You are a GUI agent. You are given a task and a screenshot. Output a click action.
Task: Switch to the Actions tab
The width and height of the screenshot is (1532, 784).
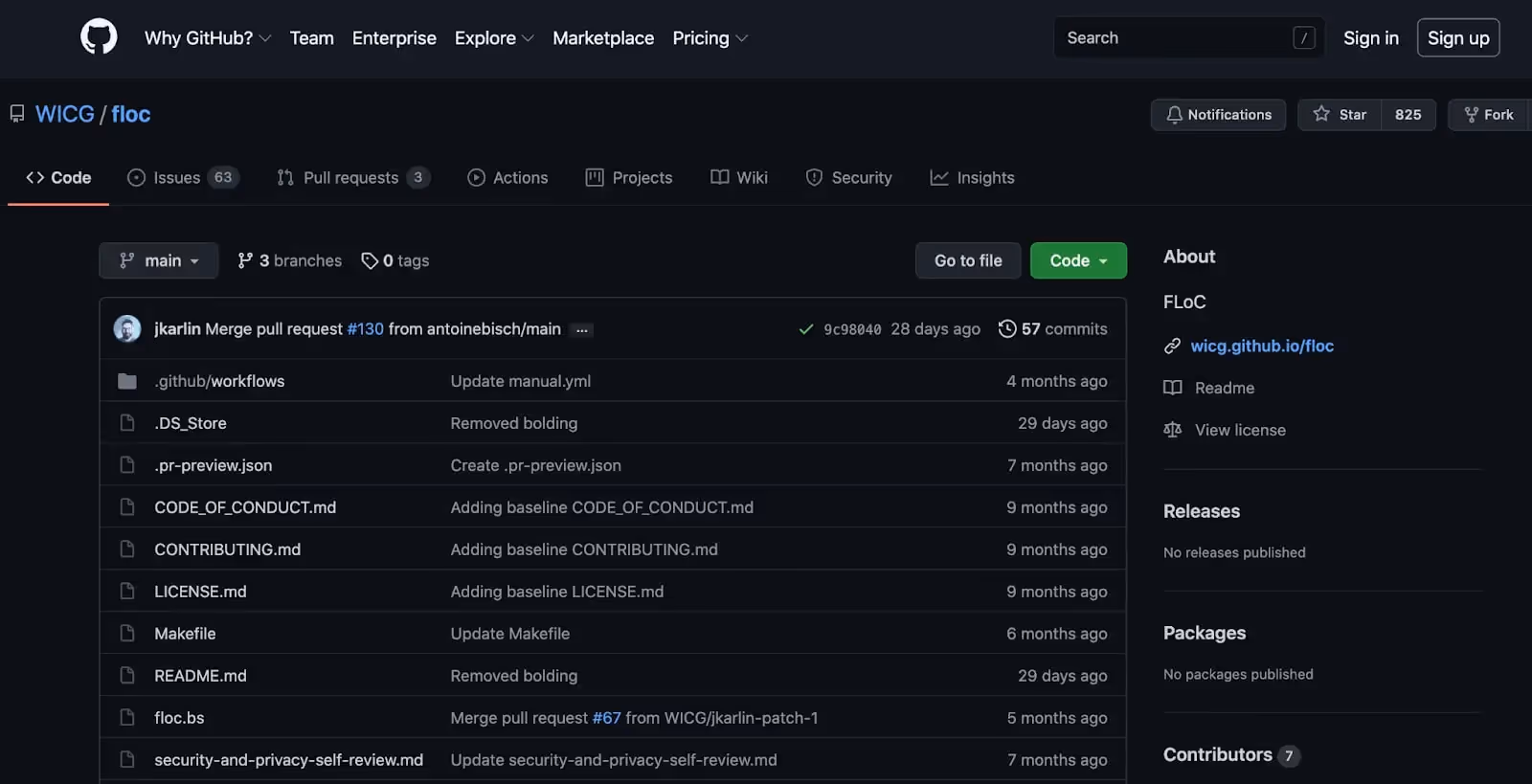pos(507,177)
